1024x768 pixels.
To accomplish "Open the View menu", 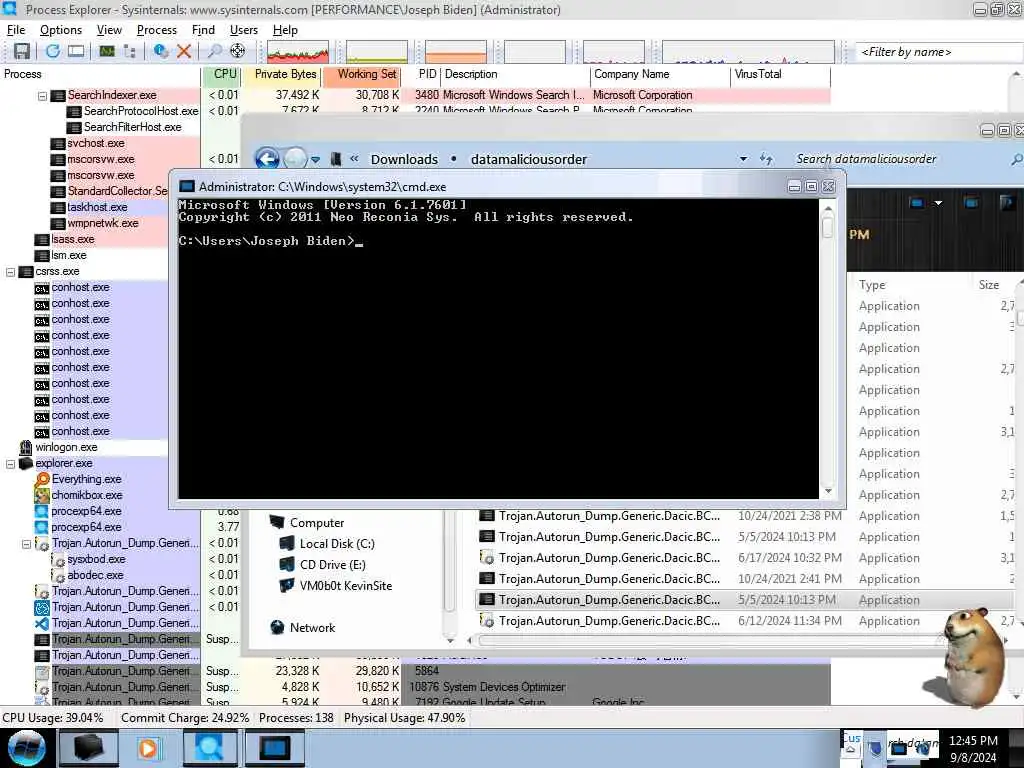I will pyautogui.click(x=109, y=30).
